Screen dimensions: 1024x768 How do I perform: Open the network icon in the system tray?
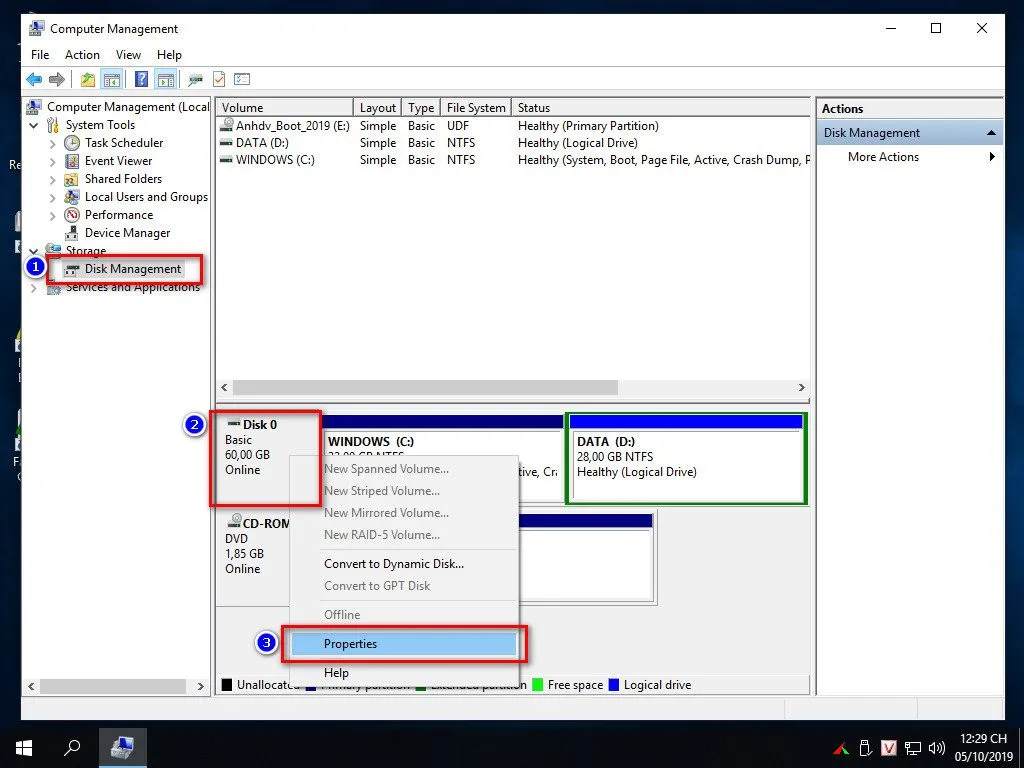pos(912,748)
